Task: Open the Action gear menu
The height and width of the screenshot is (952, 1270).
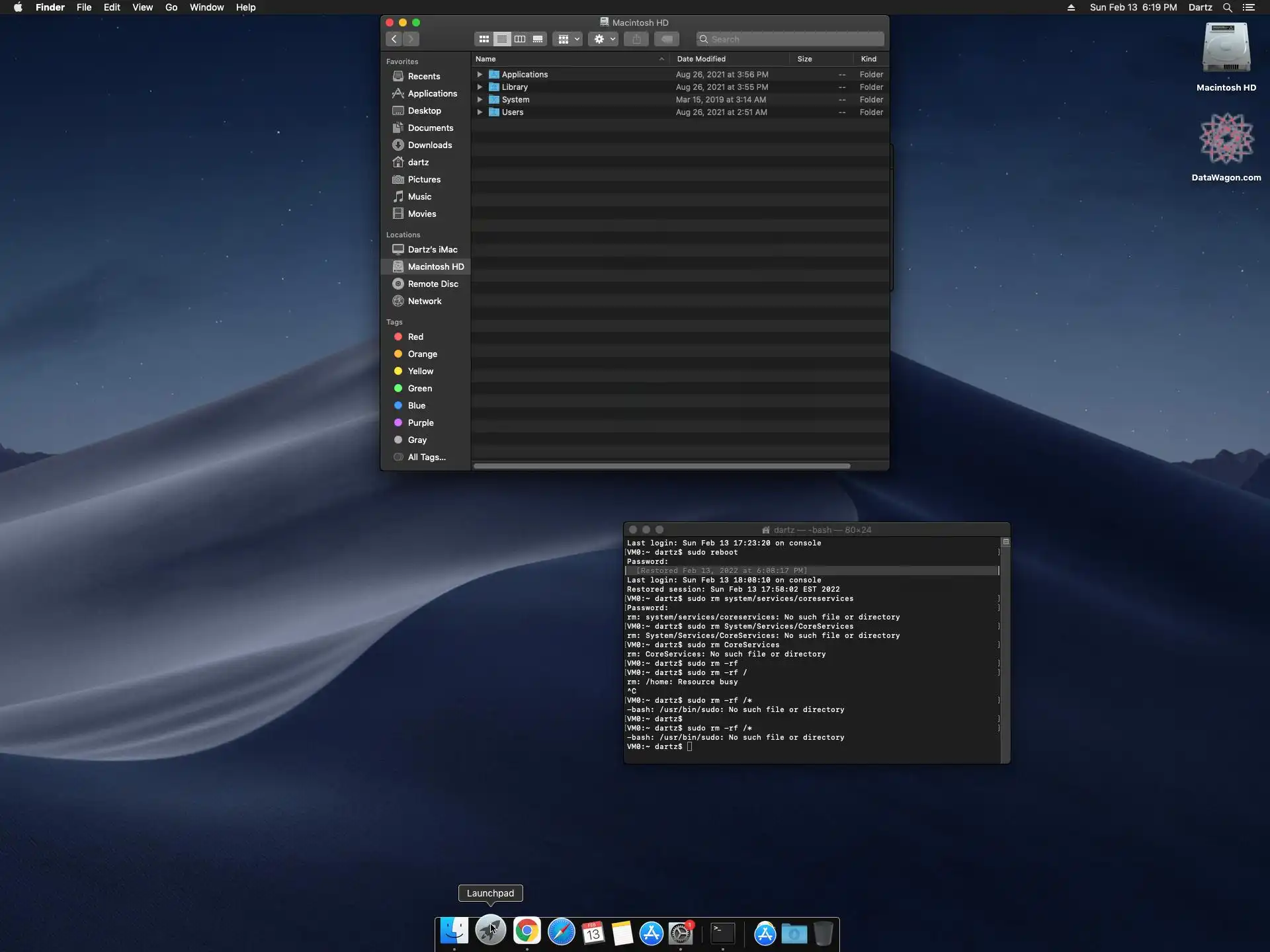Action: 603,39
